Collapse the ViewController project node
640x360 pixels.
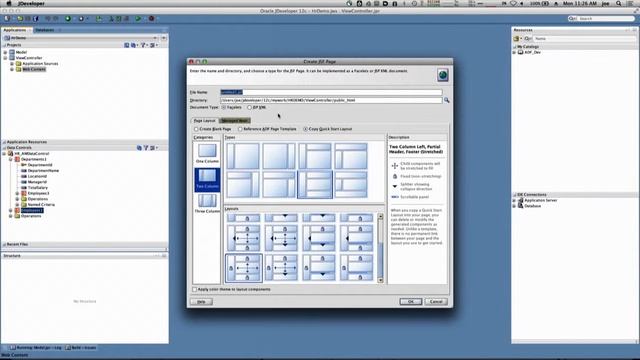point(5,58)
